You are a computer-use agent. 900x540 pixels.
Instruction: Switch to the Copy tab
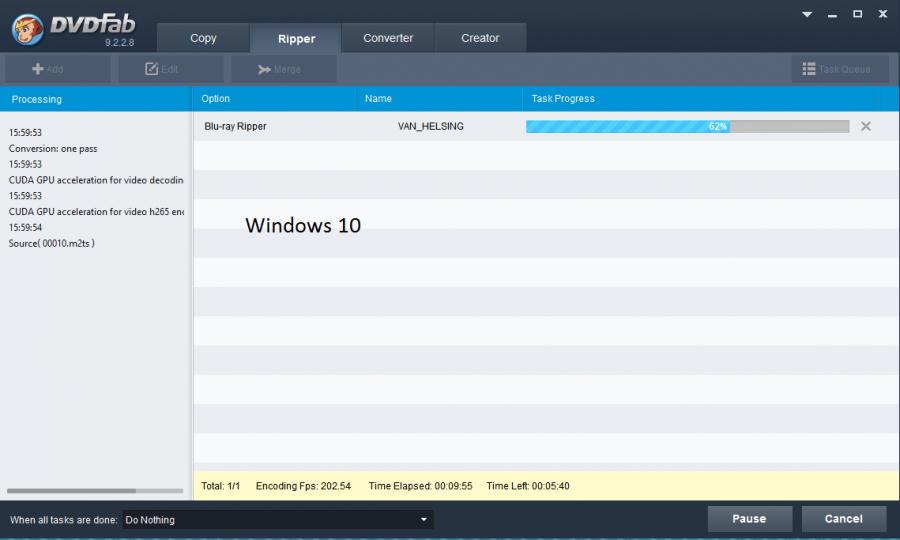click(x=203, y=38)
